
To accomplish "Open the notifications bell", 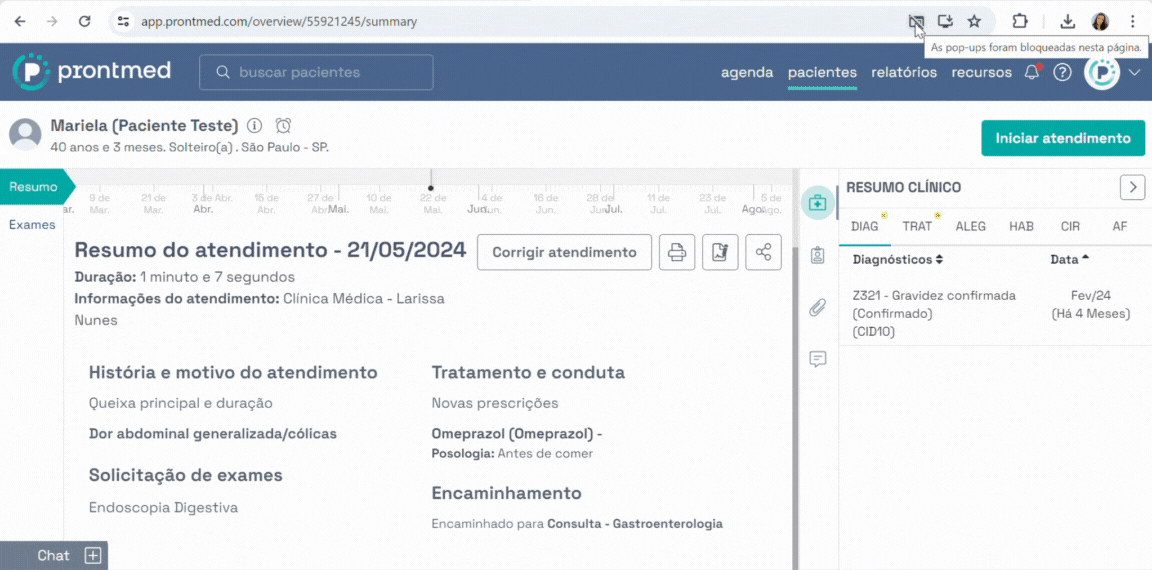I will [x=1032, y=72].
